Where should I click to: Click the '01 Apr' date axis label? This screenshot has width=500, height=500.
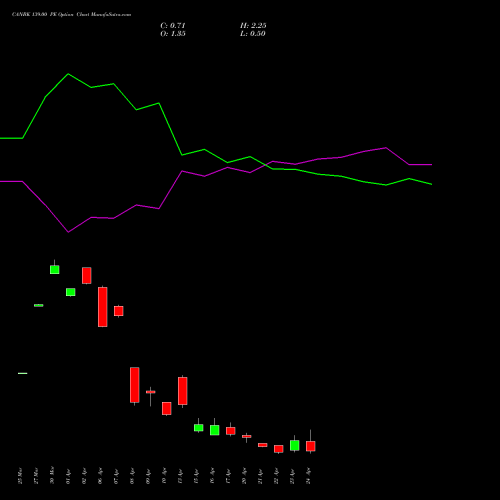pos(68,476)
